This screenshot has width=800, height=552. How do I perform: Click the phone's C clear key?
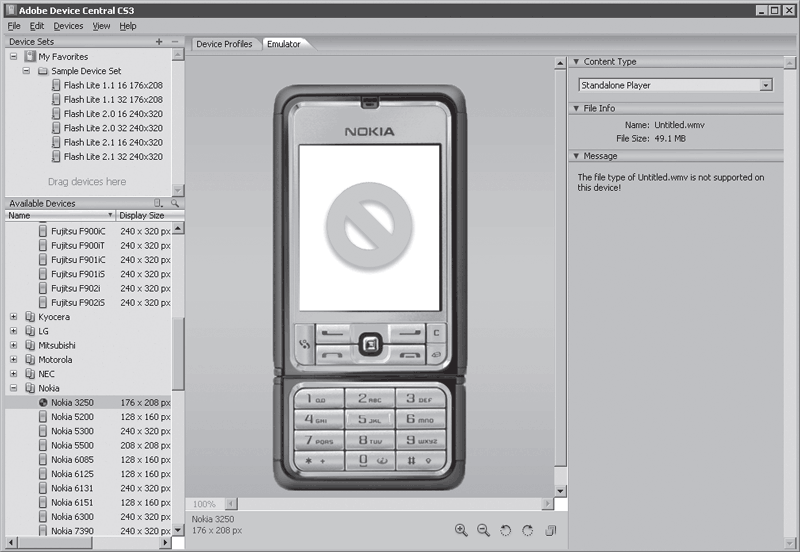[x=436, y=333]
